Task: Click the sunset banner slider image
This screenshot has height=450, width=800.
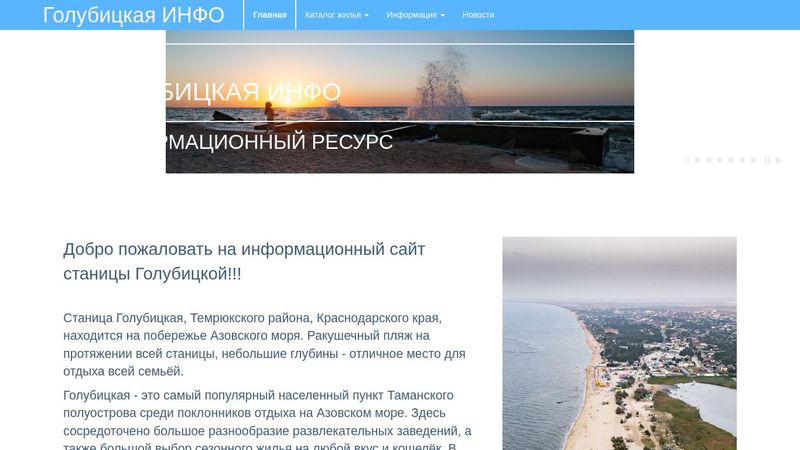Action: click(x=399, y=102)
